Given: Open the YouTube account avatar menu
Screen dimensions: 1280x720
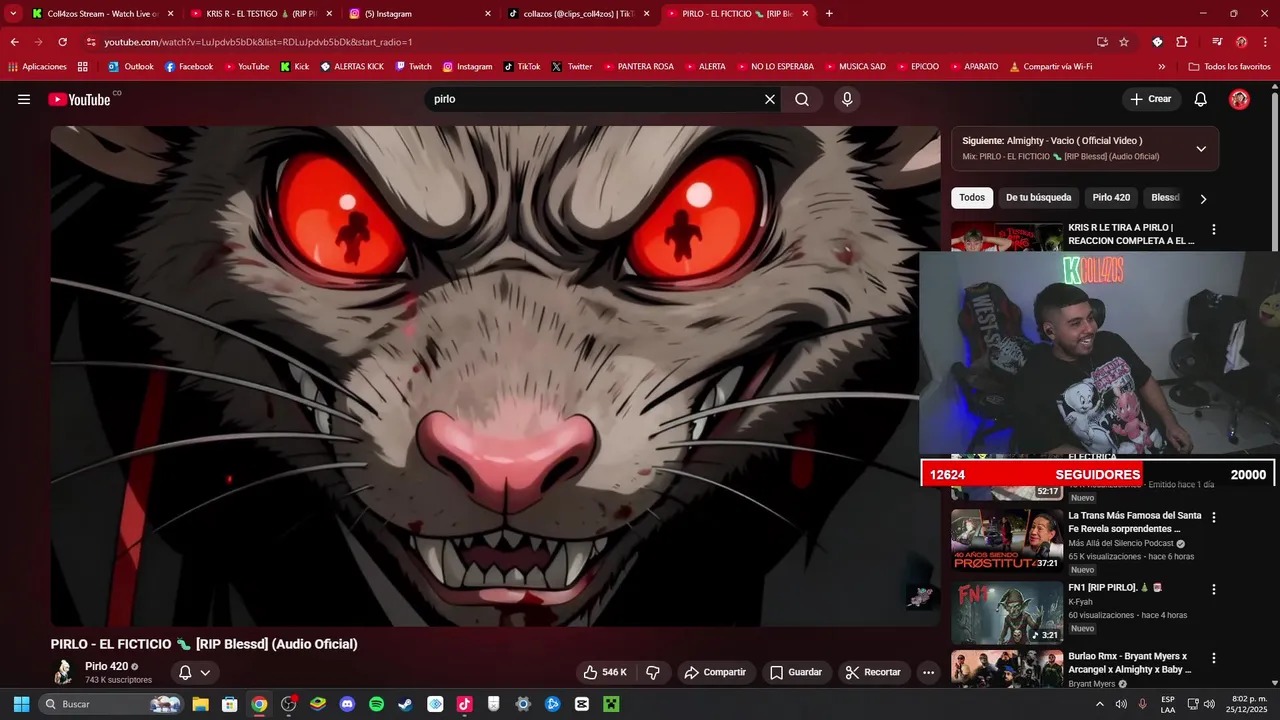Looking at the screenshot, I should (1239, 99).
